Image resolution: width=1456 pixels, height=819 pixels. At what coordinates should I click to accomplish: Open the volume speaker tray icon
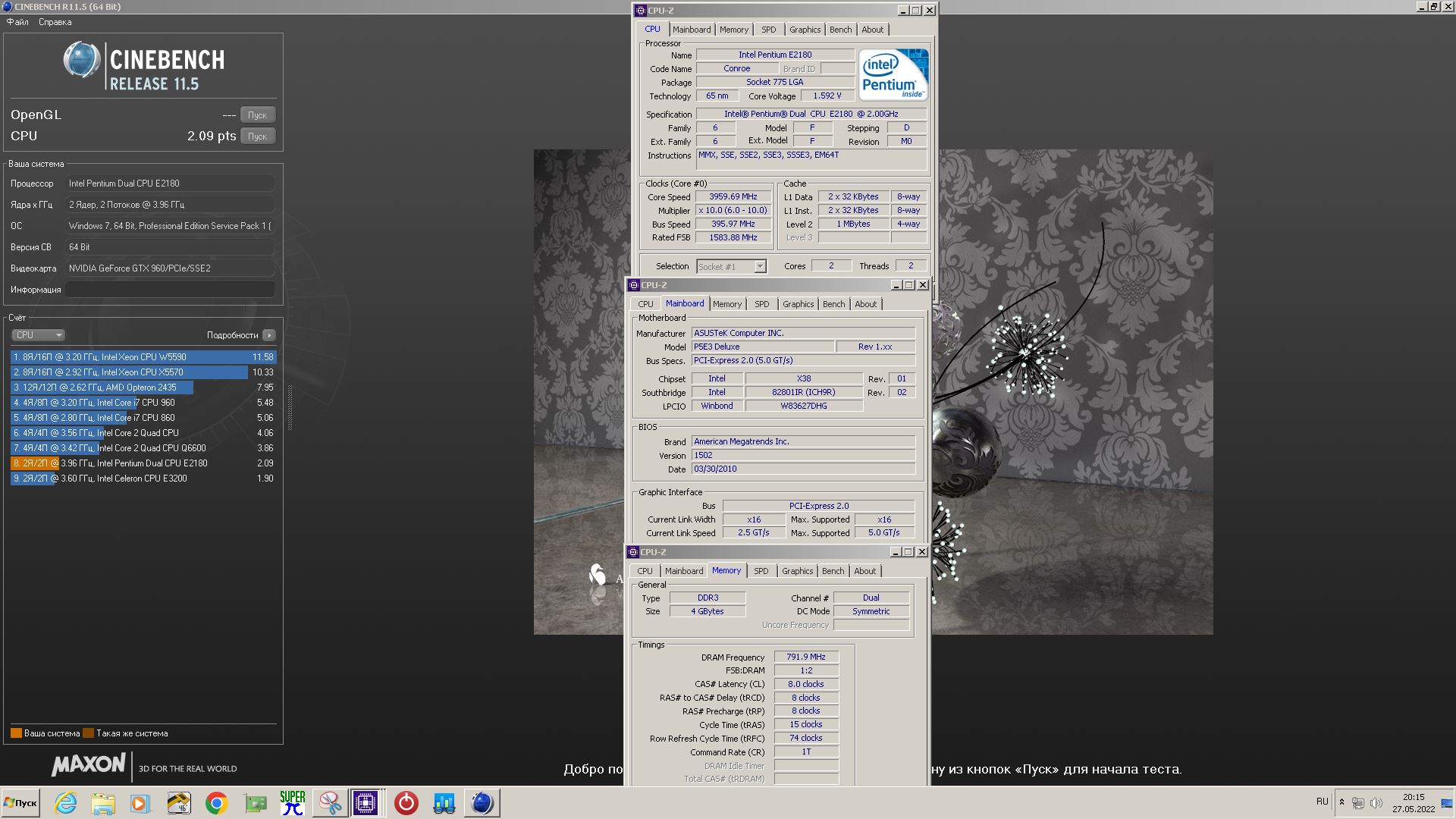(x=1376, y=803)
